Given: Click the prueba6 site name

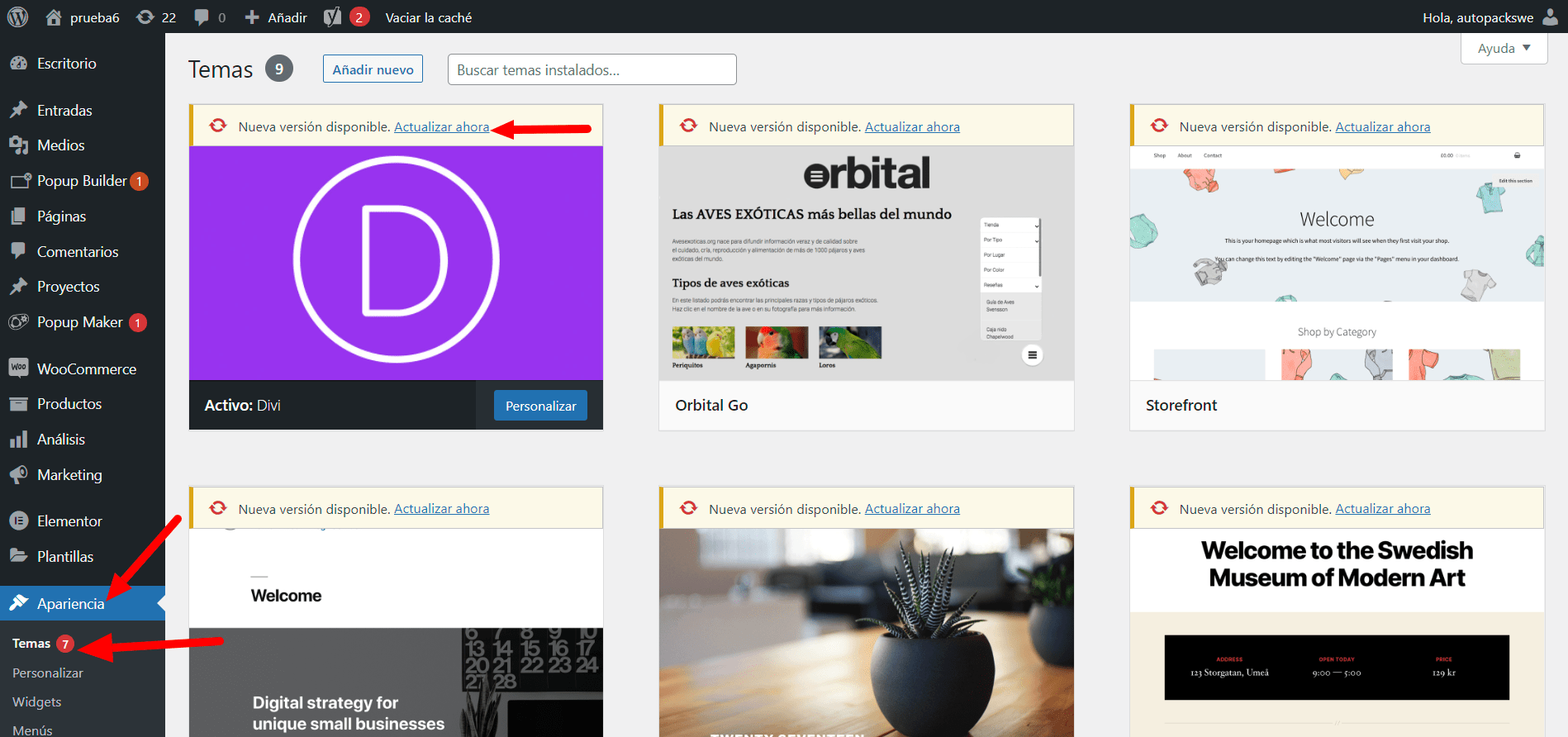Looking at the screenshot, I should coord(94,17).
